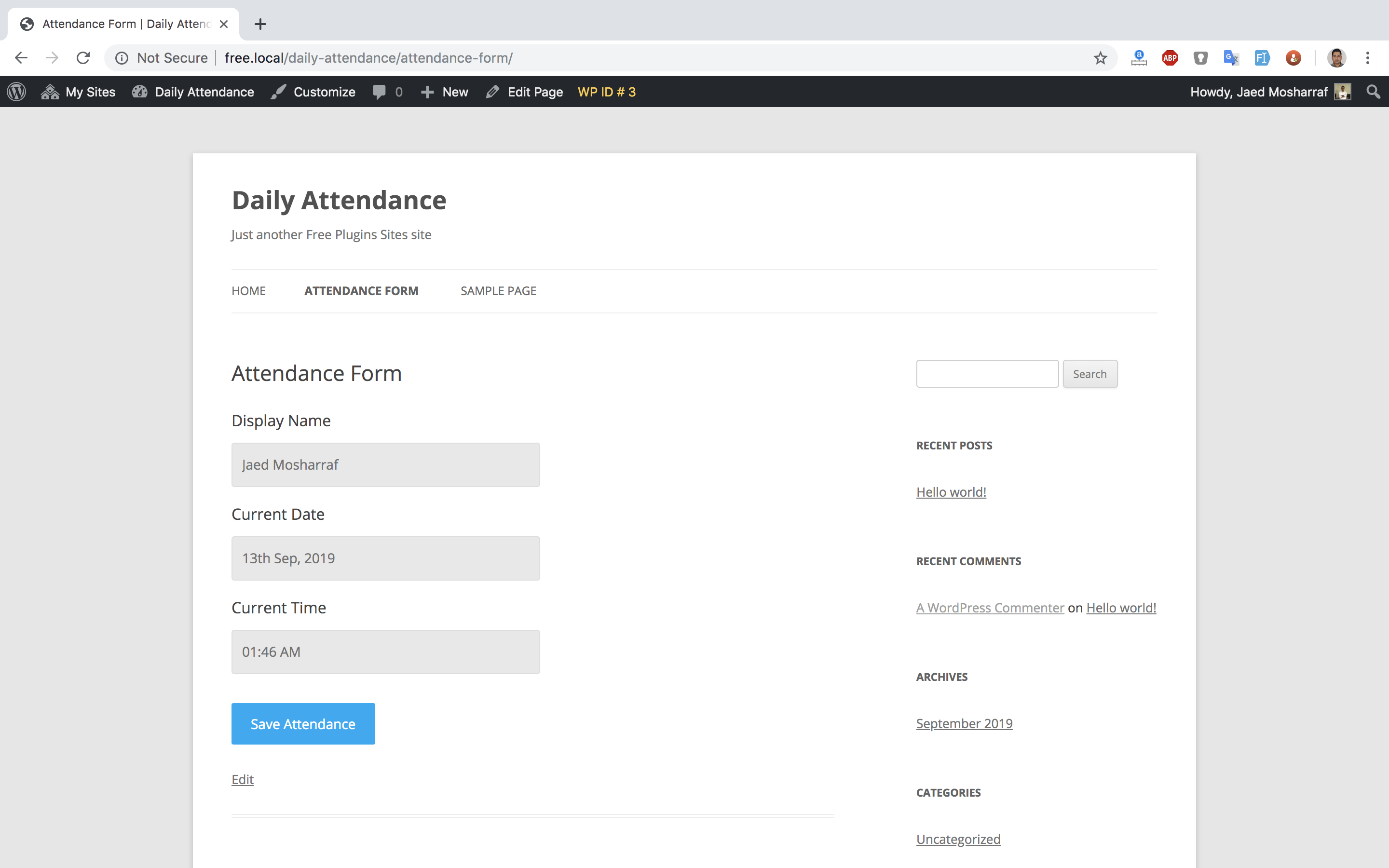Image resolution: width=1389 pixels, height=868 pixels.
Task: Select ATTENDANCE FORM in the navigation menu
Action: coord(361,291)
